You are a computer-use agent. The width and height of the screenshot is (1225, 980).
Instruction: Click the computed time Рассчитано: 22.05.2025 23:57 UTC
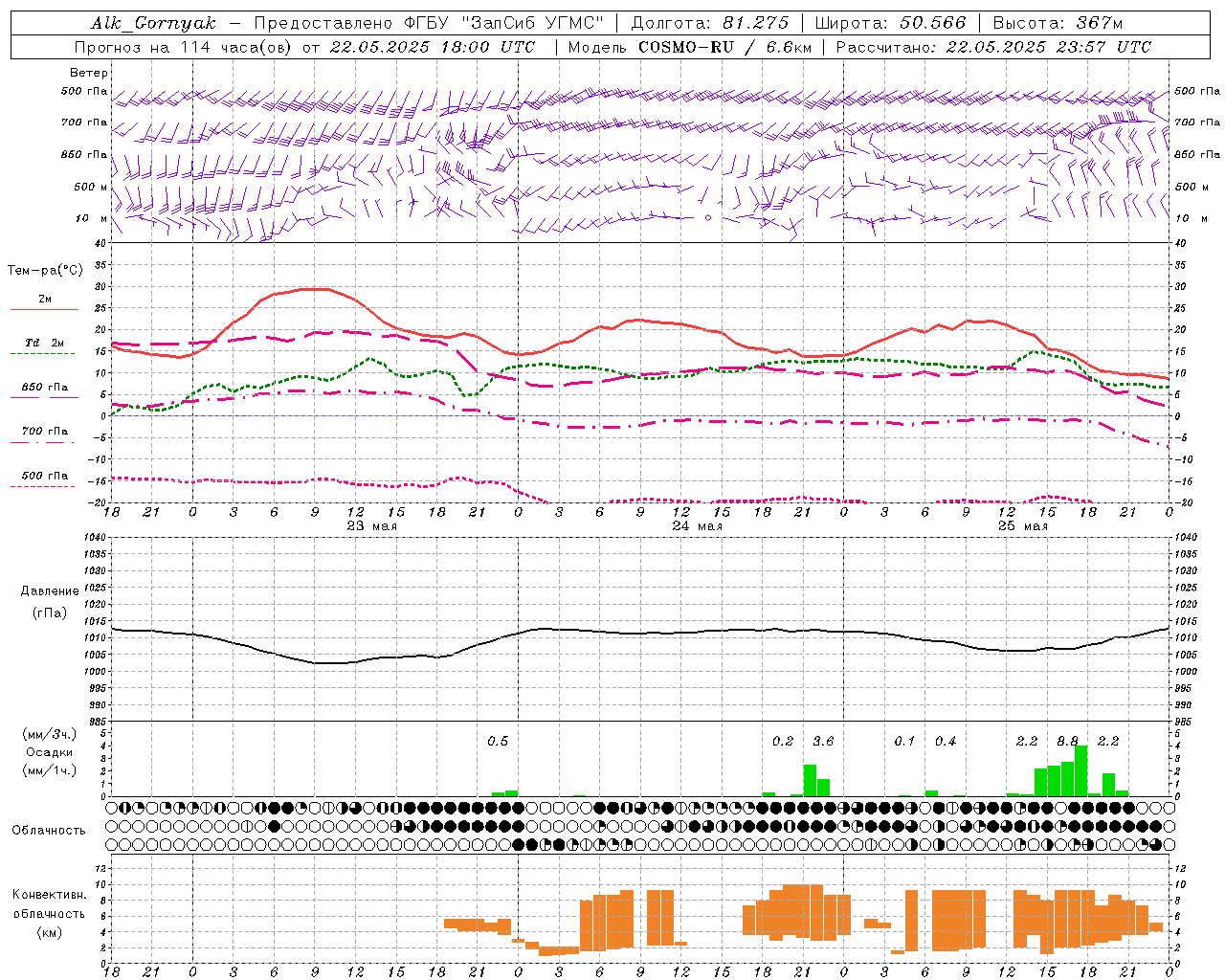point(993,47)
